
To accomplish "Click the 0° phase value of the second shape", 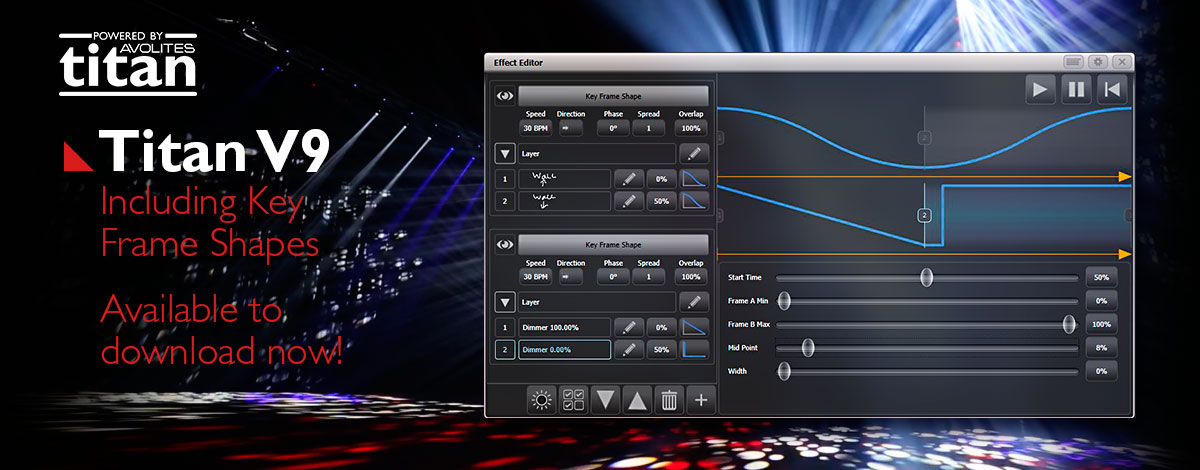I will coord(613,276).
